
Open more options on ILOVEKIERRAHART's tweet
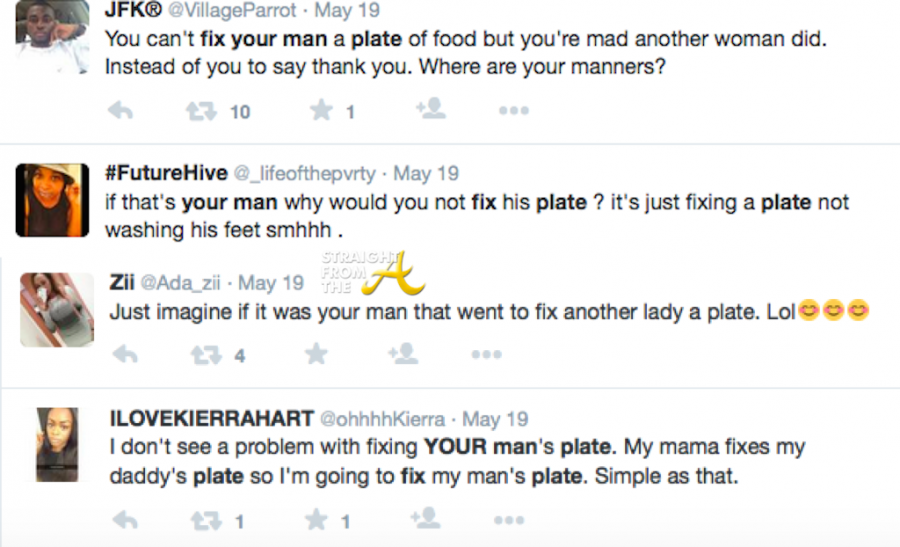509,520
